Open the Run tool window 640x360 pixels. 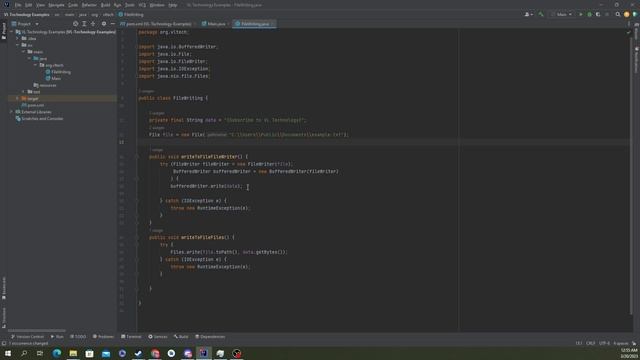[57, 337]
